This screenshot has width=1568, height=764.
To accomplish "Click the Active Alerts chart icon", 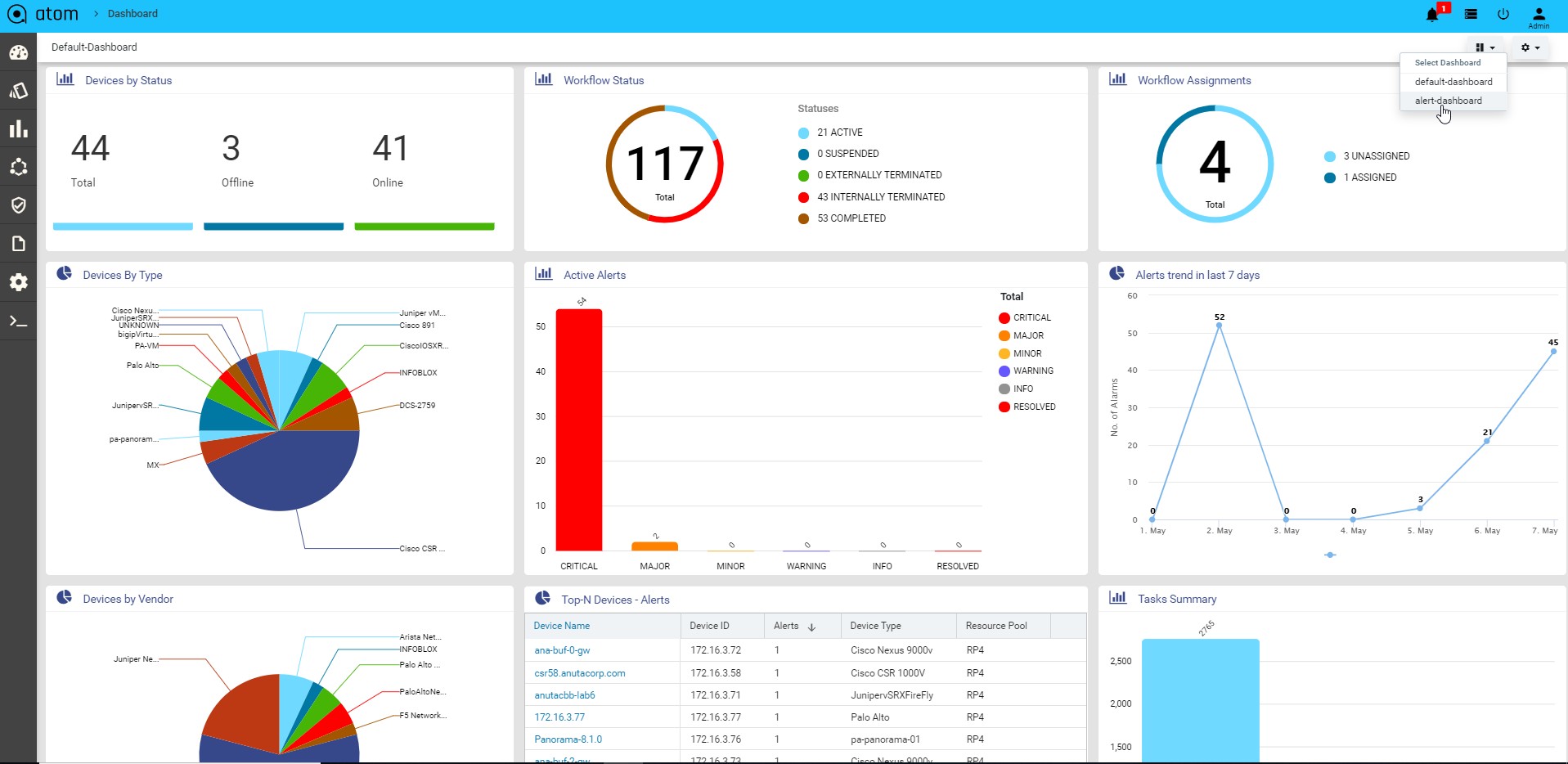I will pos(544,274).
